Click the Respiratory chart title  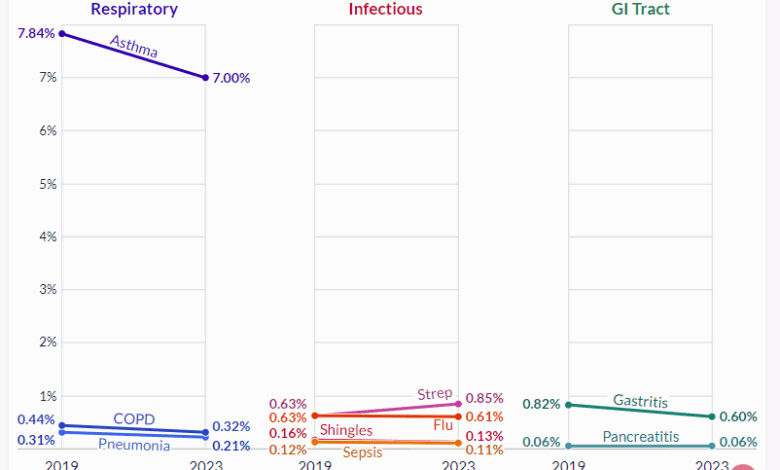(x=134, y=10)
